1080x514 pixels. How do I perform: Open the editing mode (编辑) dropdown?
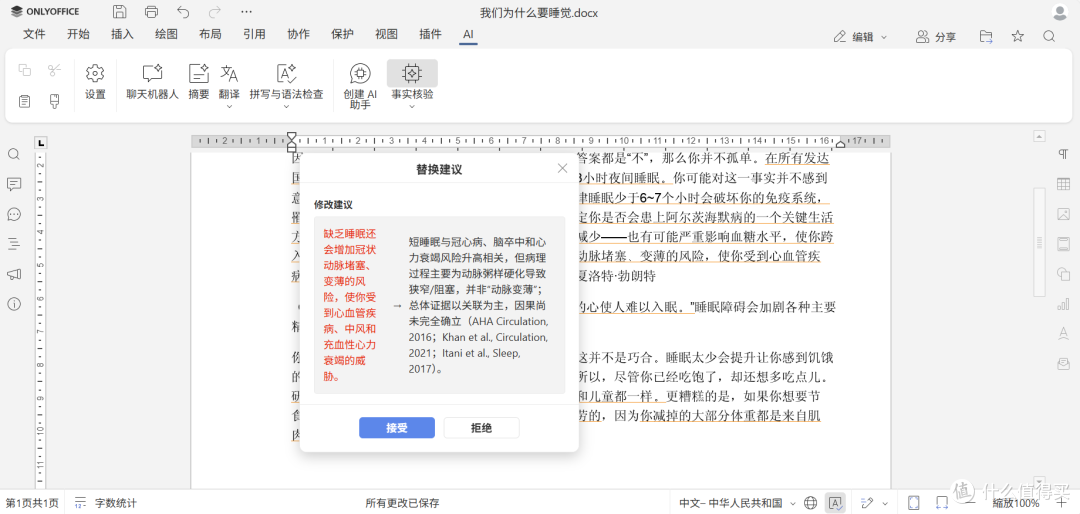(x=861, y=37)
